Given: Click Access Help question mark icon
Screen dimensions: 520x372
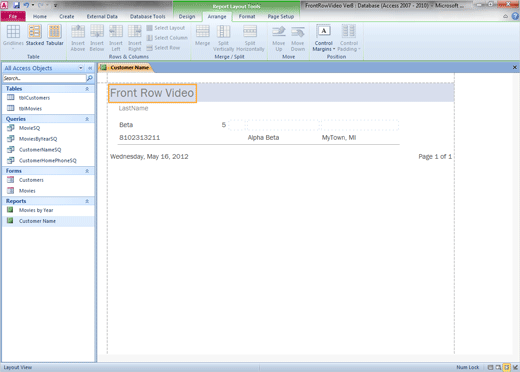Looking at the screenshot, I should [x=515, y=16].
